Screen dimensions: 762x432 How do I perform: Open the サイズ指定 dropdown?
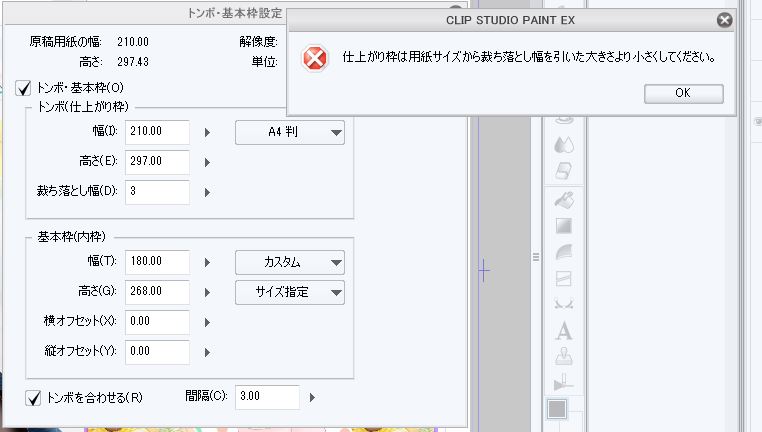pos(290,292)
